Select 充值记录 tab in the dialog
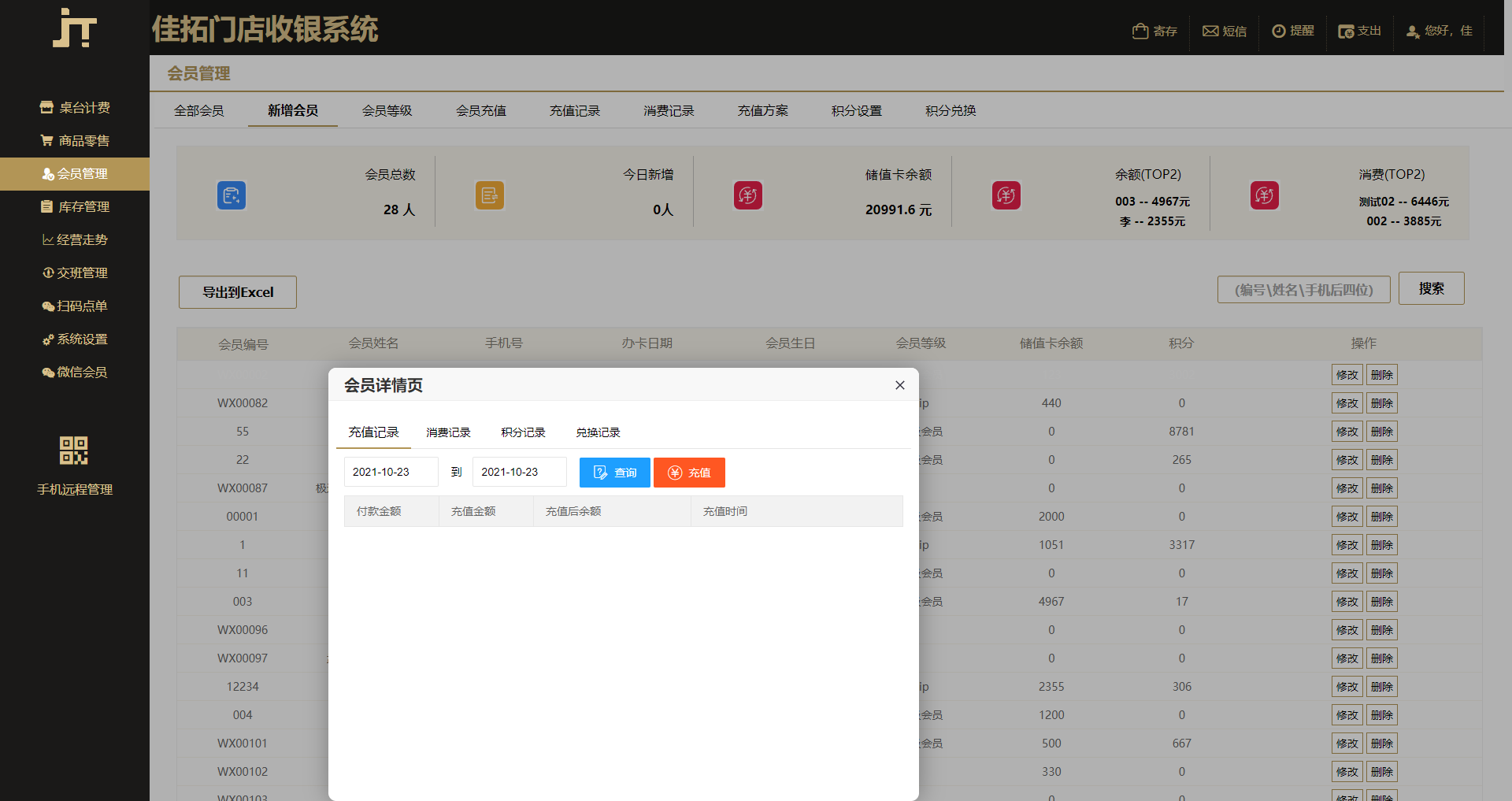This screenshot has width=1512, height=801. pos(373,432)
